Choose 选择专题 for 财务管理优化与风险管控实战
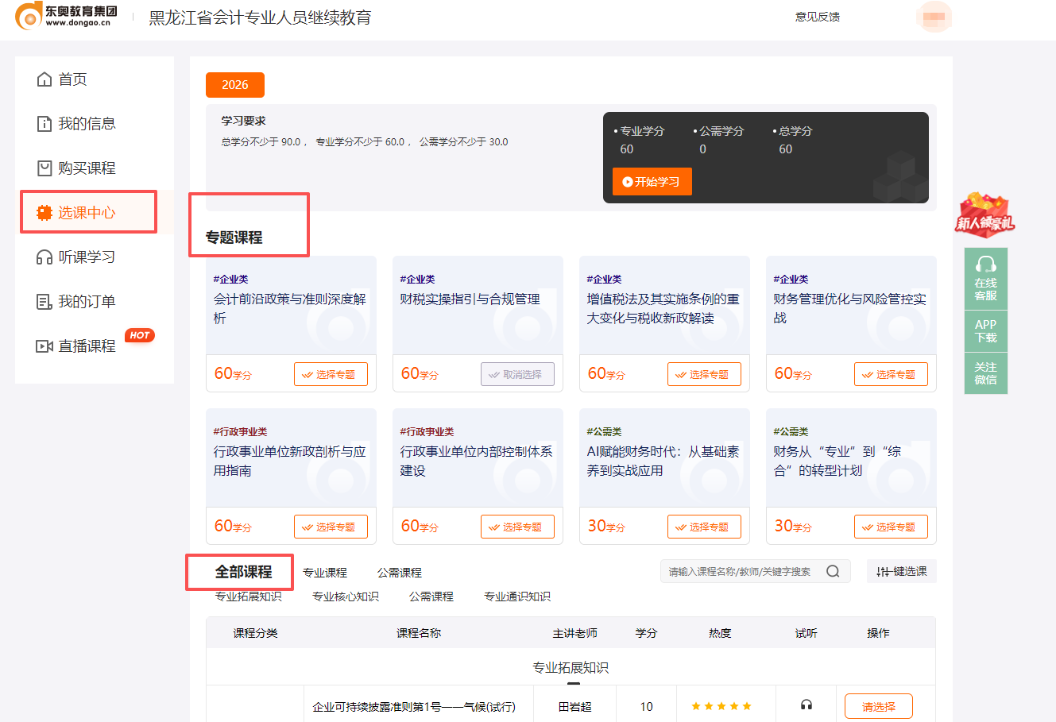This screenshot has height=722, width=1056. click(890, 374)
